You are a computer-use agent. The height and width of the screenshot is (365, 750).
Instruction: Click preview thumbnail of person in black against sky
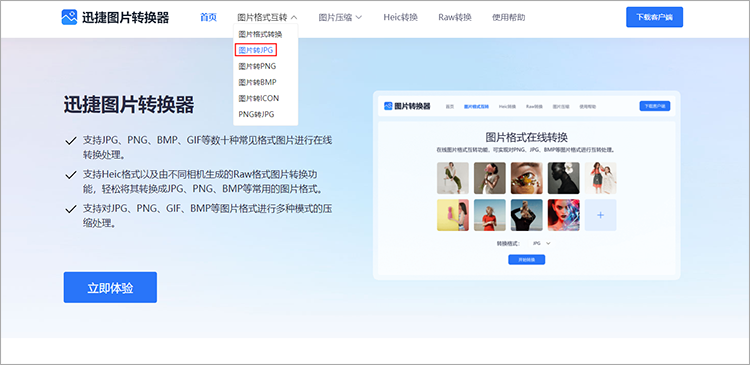pyautogui.click(x=527, y=215)
